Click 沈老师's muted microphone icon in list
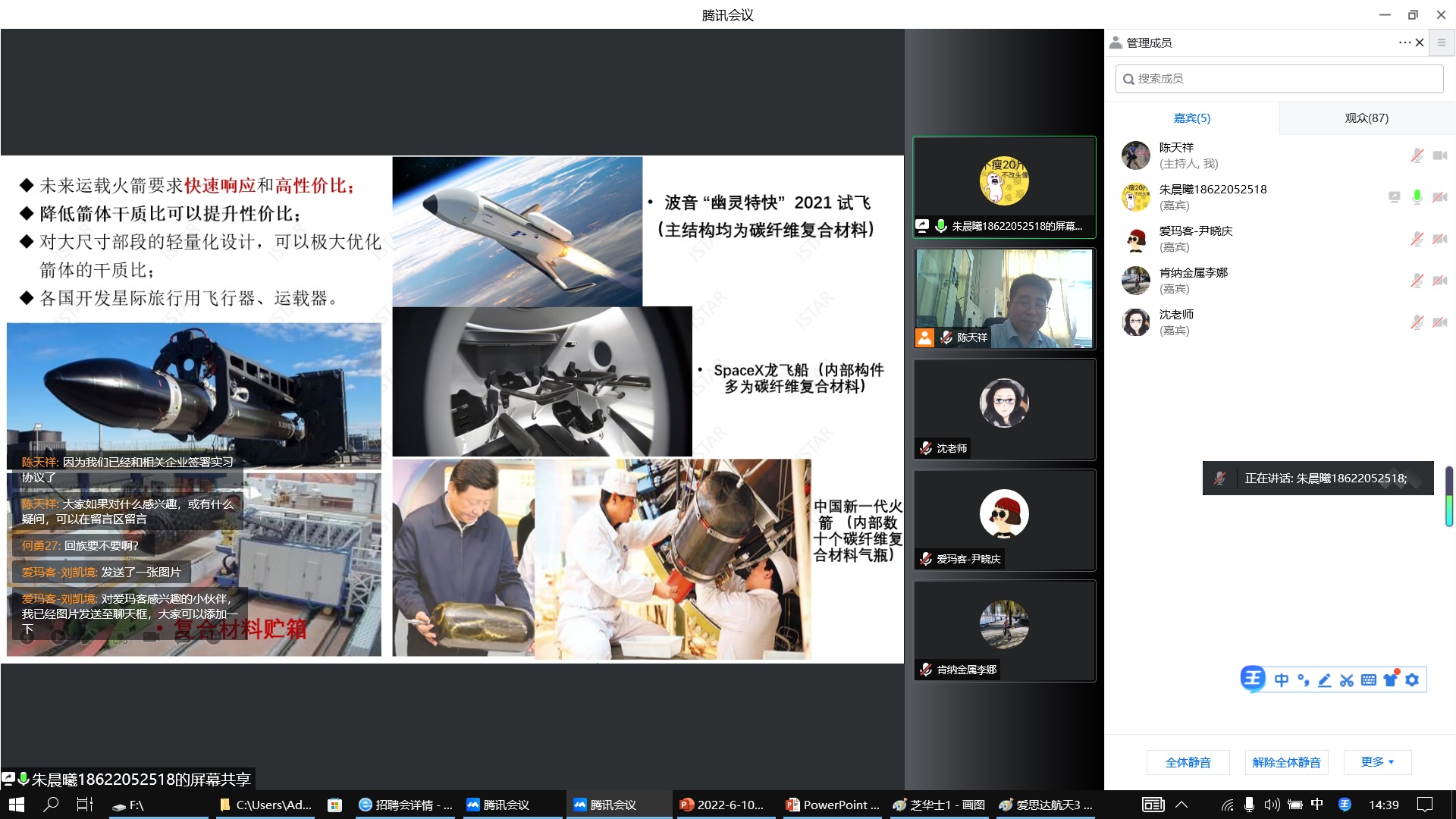 (1417, 322)
